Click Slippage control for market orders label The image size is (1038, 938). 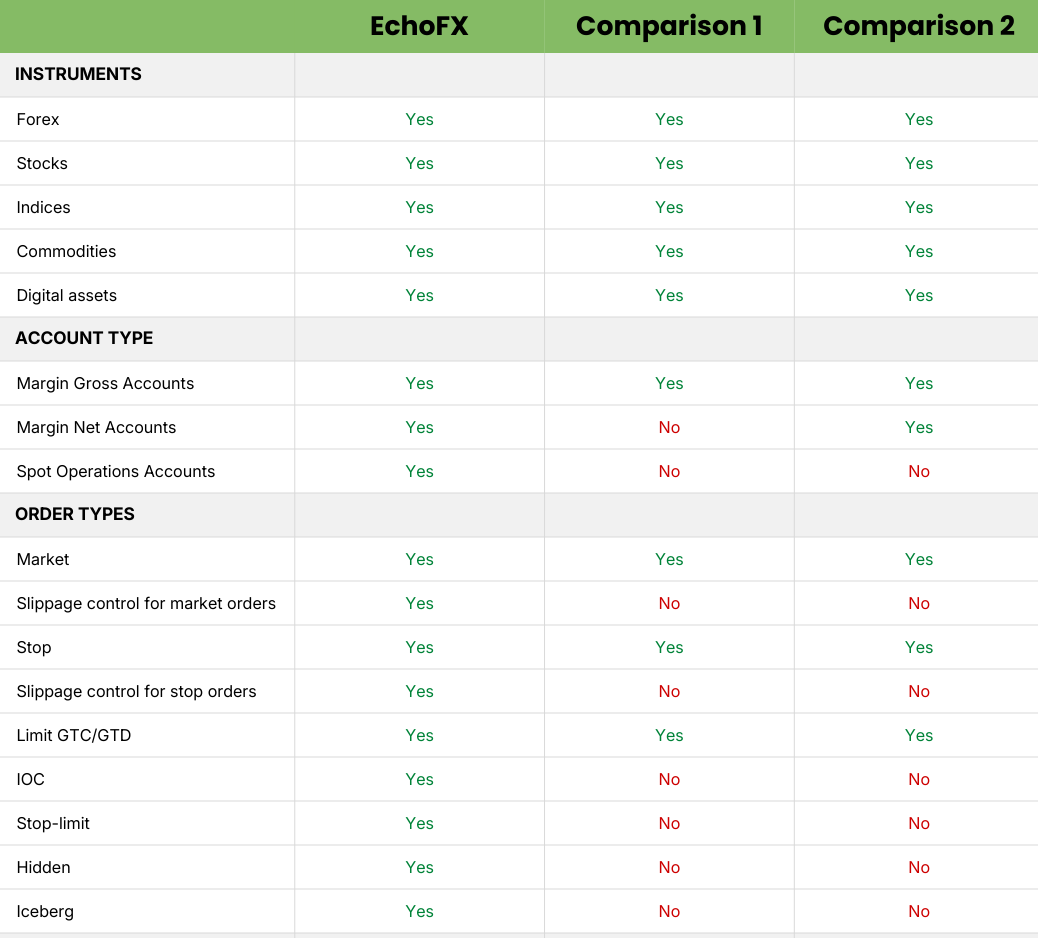[146, 603]
